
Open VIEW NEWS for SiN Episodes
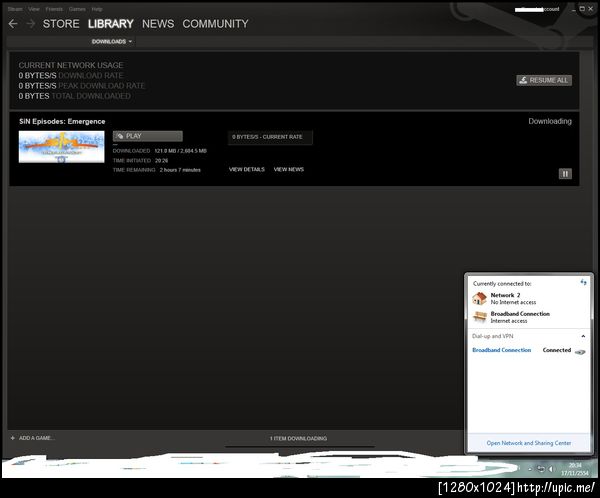click(289, 169)
